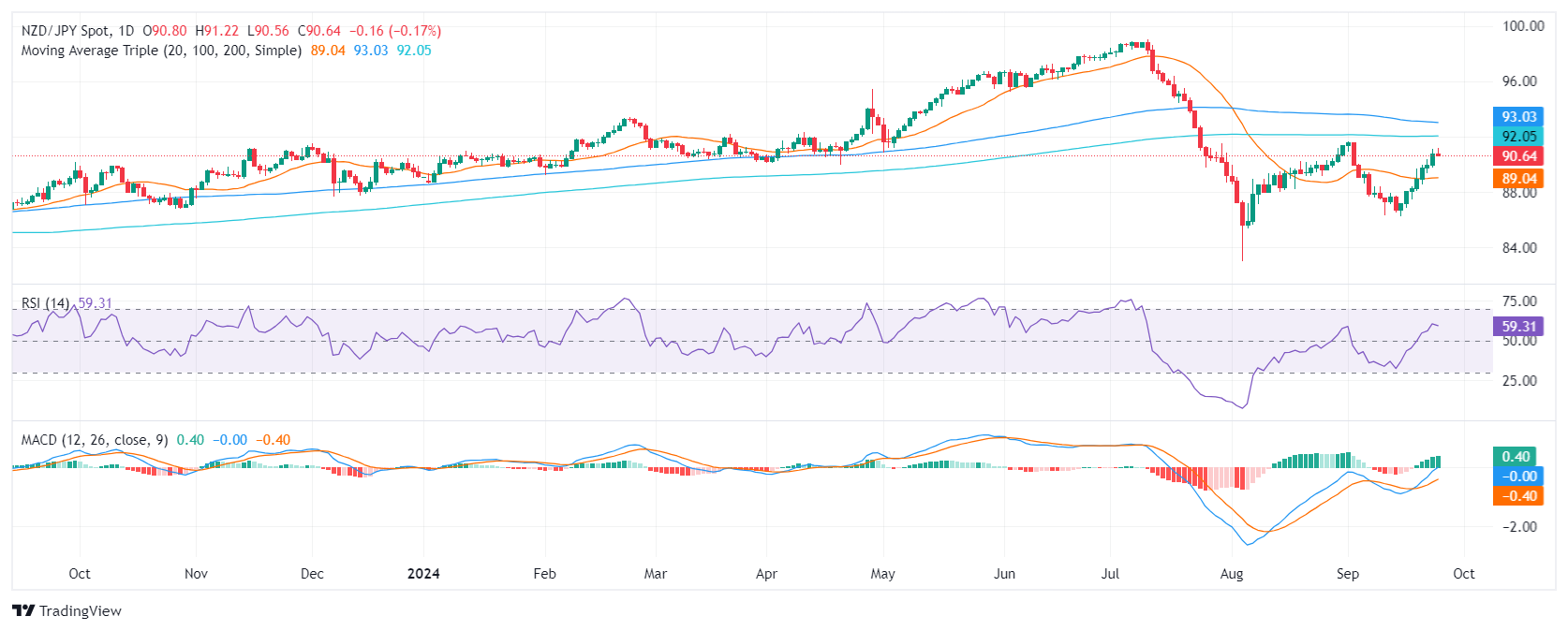
Task: Click the TradingView logo icon
Action: (x=23, y=611)
